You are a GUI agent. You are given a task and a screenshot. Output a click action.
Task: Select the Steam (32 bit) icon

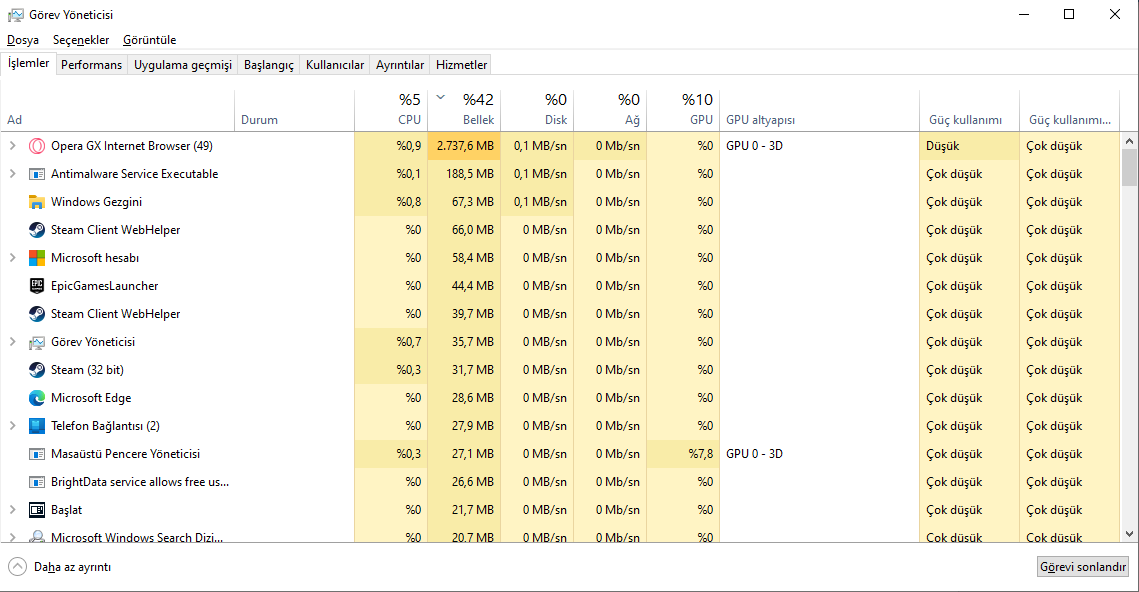[37, 370]
